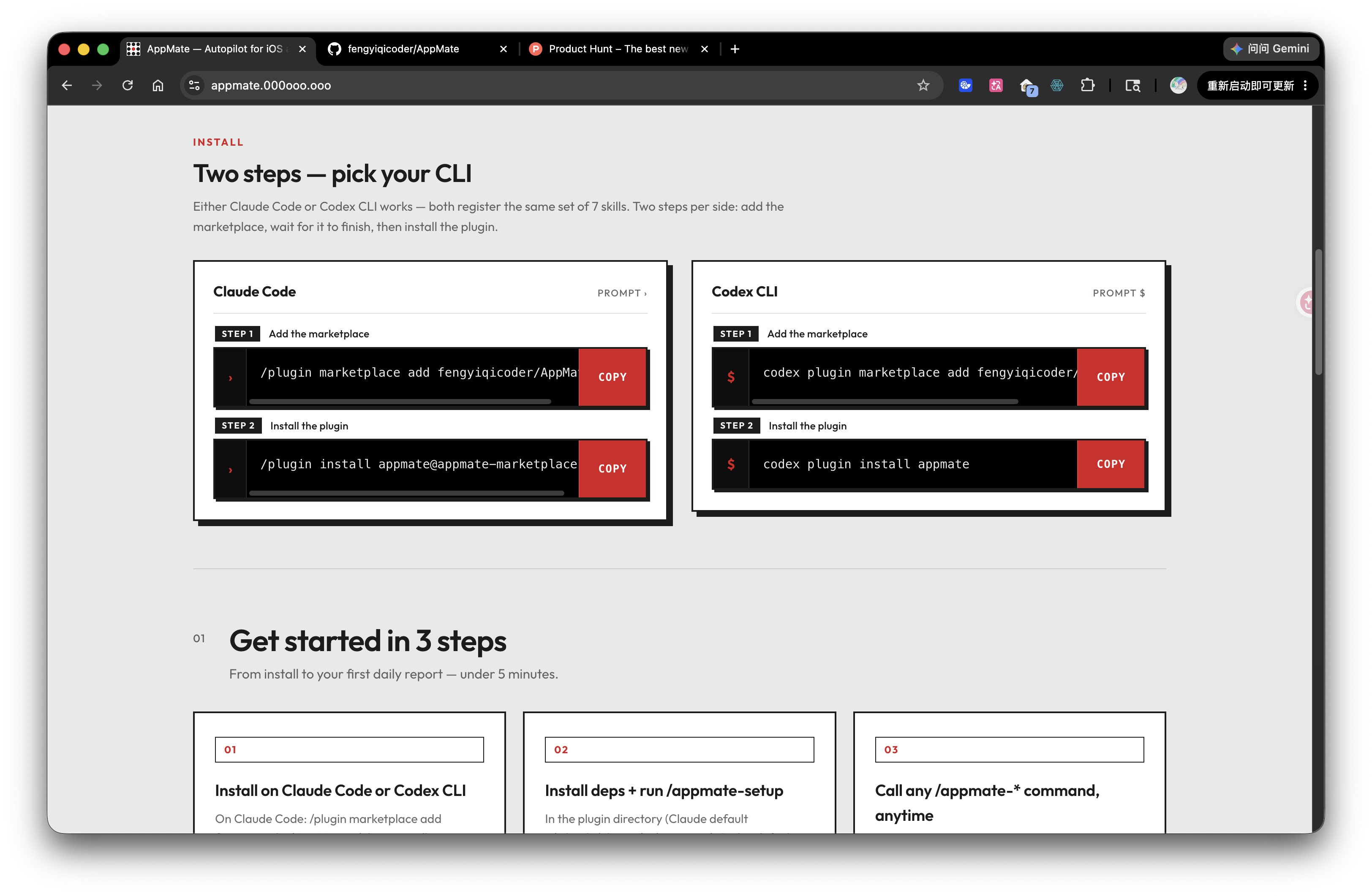Click the 'Claude Code' card heading
The image size is (1372, 896).
pos(254,292)
